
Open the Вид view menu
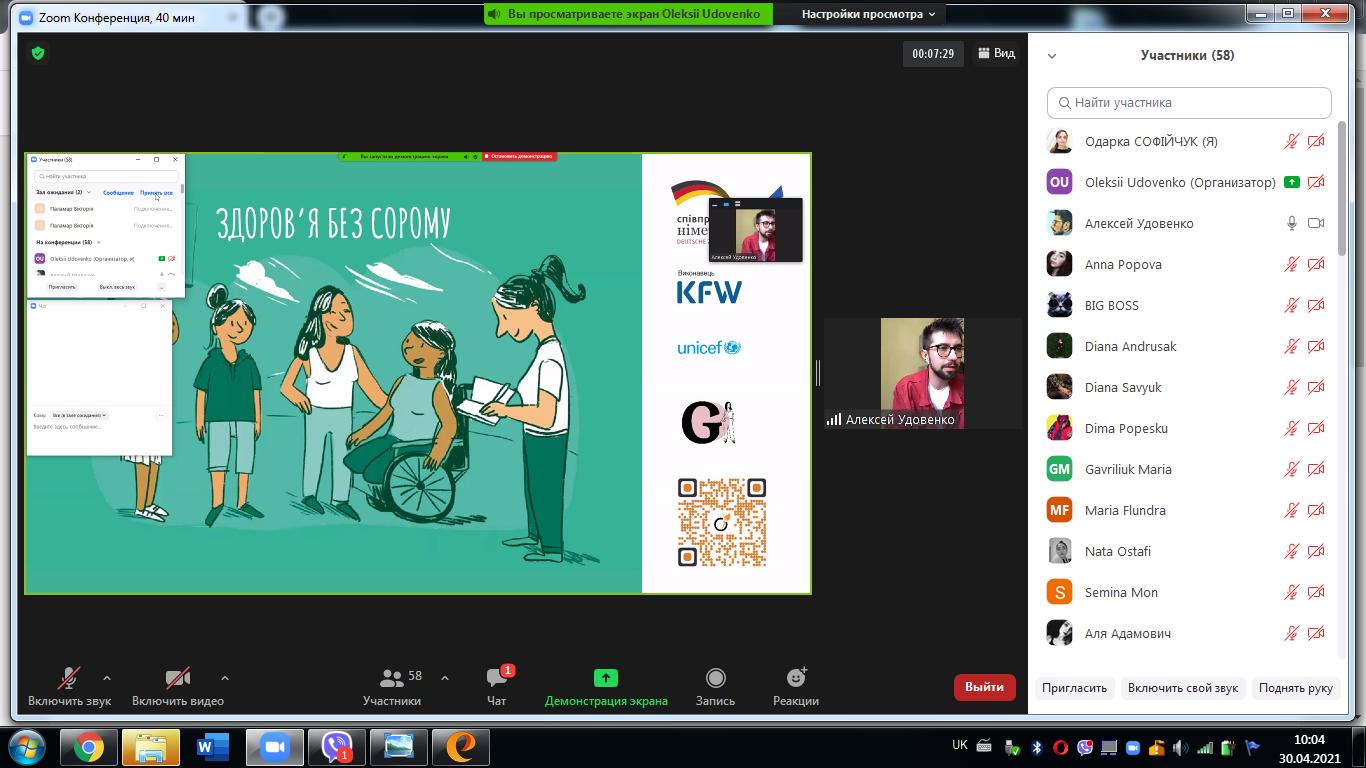(x=996, y=53)
